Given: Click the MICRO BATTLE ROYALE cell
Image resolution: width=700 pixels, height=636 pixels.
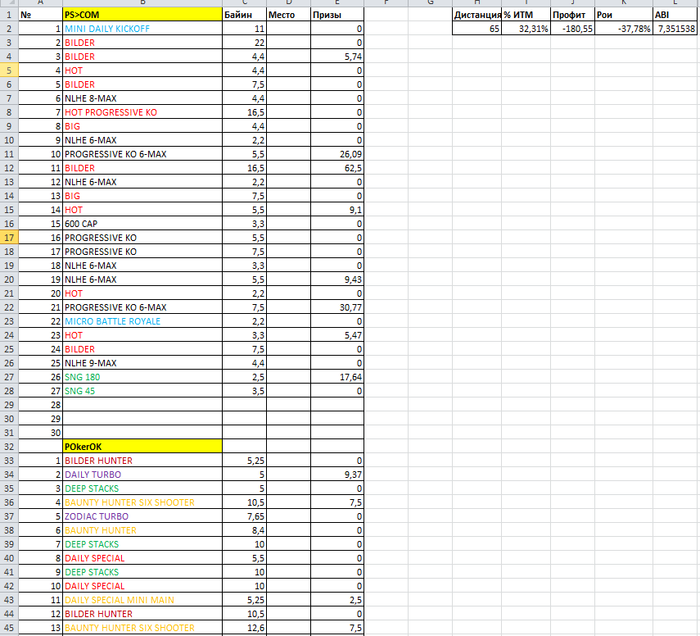Looking at the screenshot, I should 142,321.
